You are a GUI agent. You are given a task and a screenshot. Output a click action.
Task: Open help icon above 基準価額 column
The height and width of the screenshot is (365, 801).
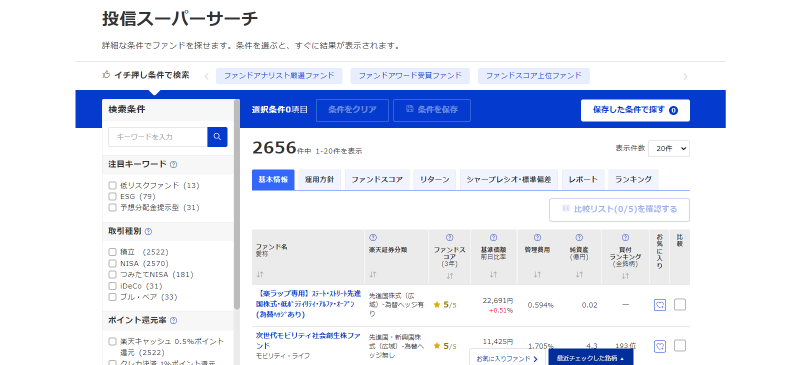pos(493,237)
